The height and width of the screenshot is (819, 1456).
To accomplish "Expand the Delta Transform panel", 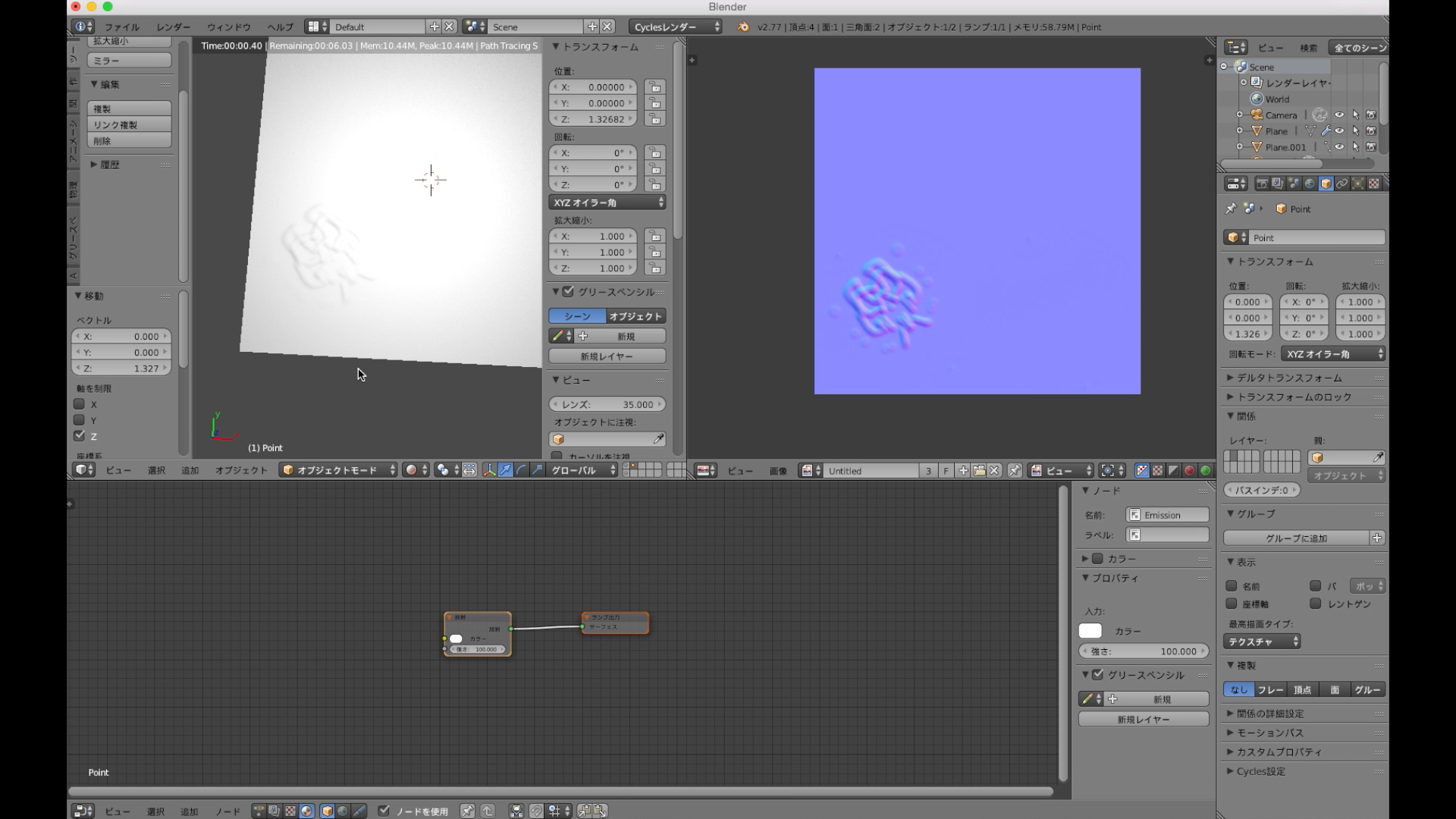I will tap(1288, 378).
